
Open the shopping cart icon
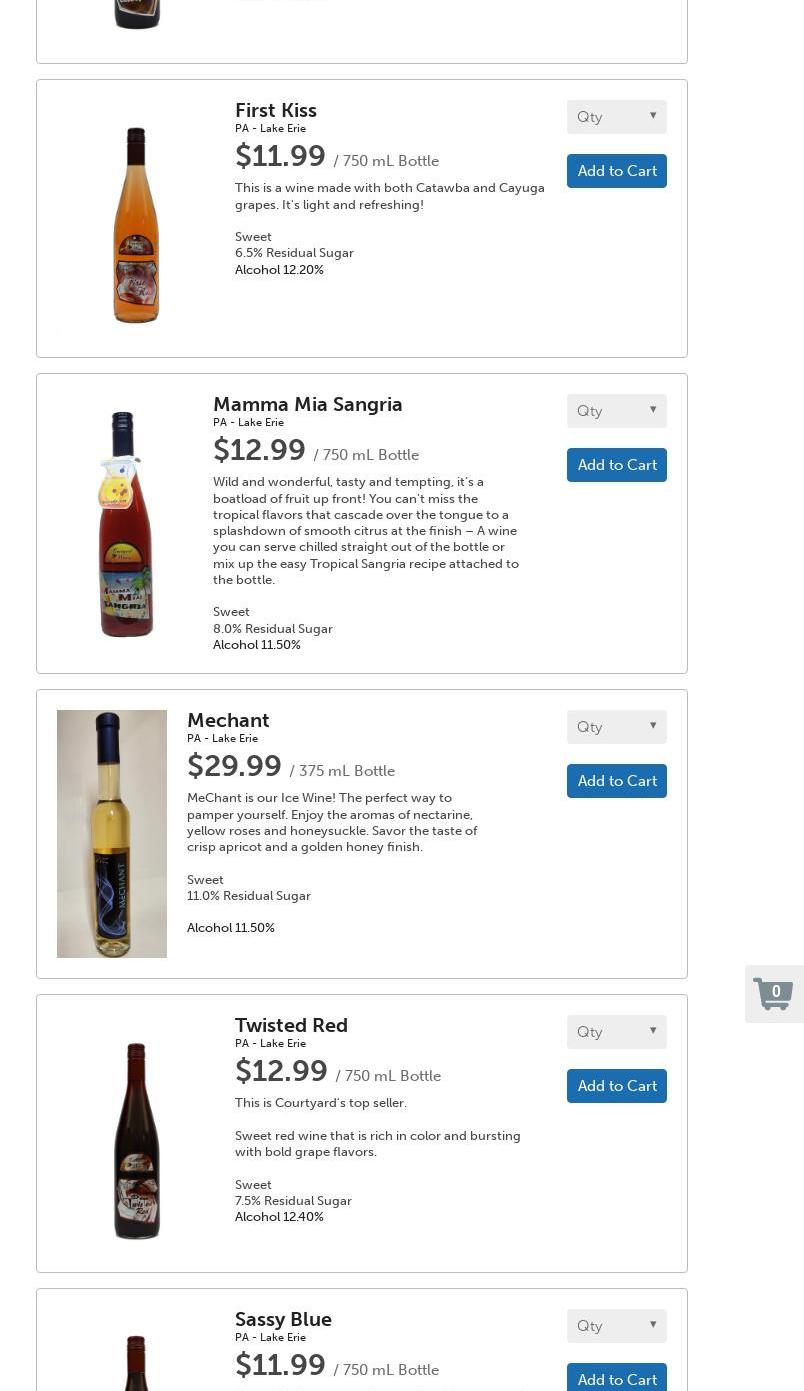pyautogui.click(x=774, y=994)
